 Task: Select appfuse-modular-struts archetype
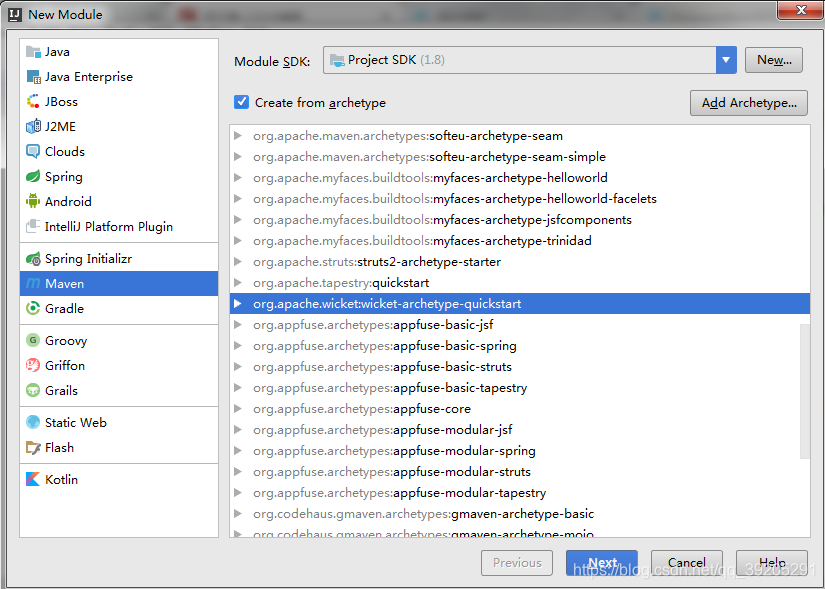520,472
